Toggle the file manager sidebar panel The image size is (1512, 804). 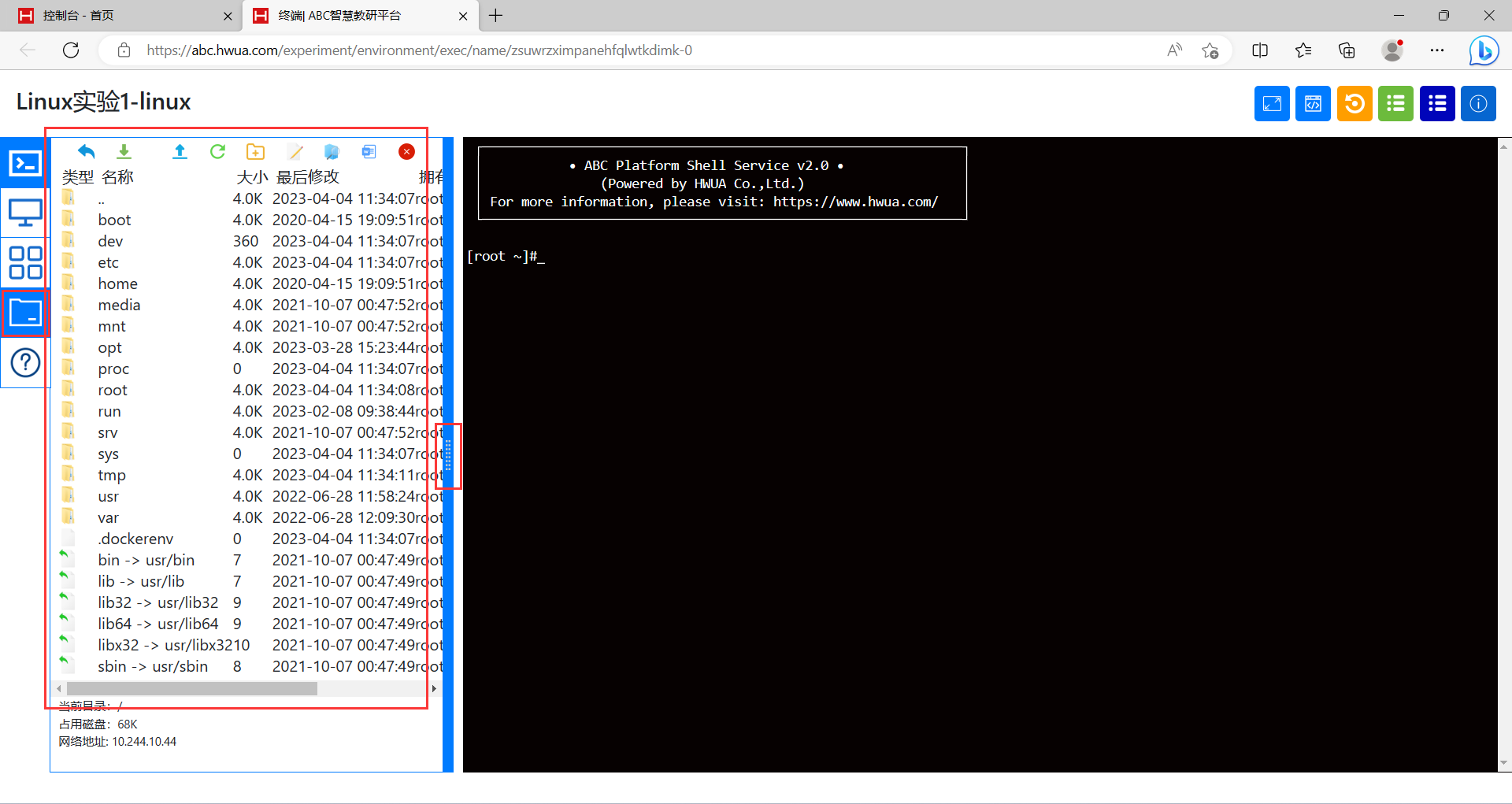click(x=25, y=313)
